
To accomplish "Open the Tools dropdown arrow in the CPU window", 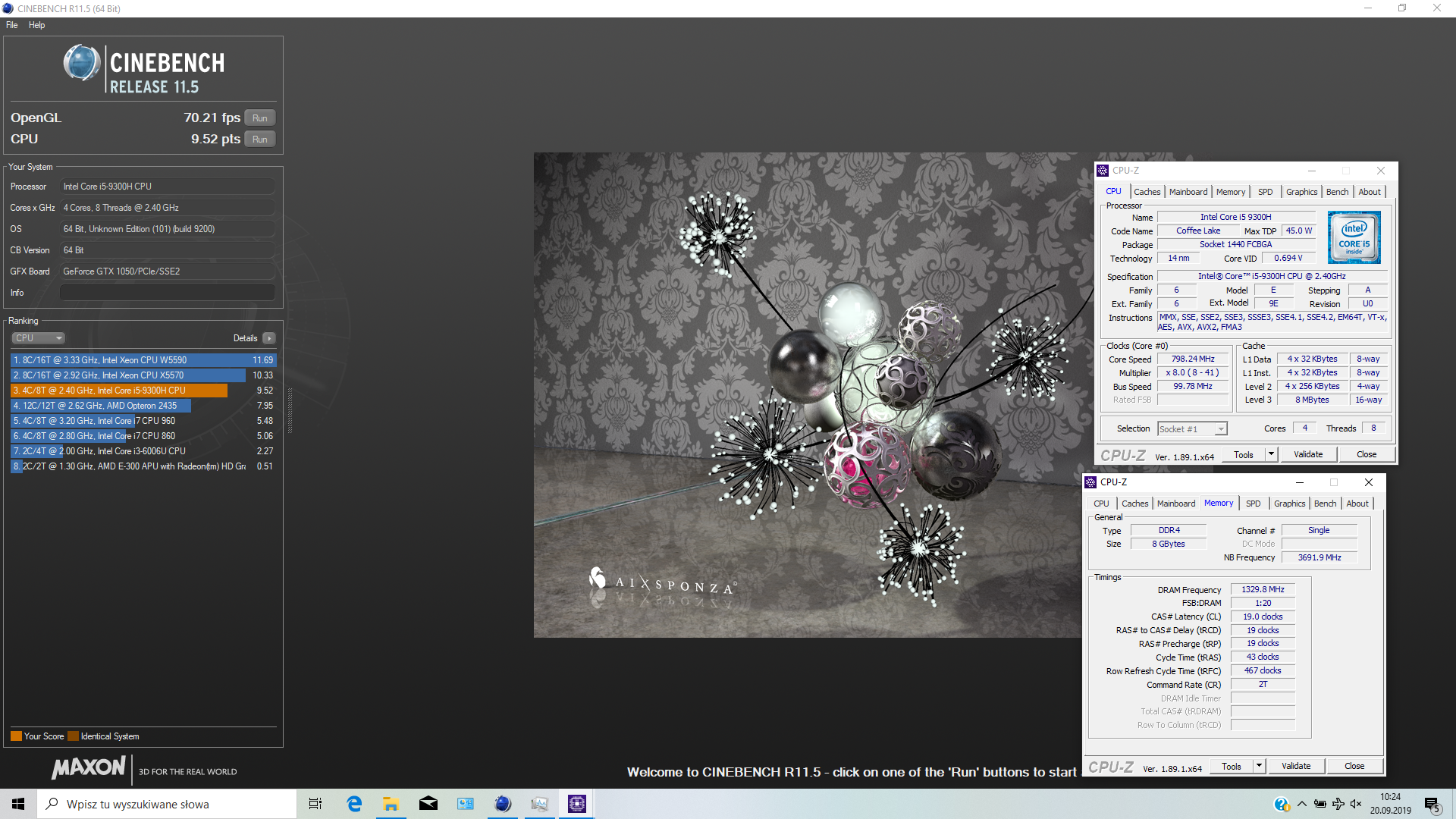I will click(1271, 454).
